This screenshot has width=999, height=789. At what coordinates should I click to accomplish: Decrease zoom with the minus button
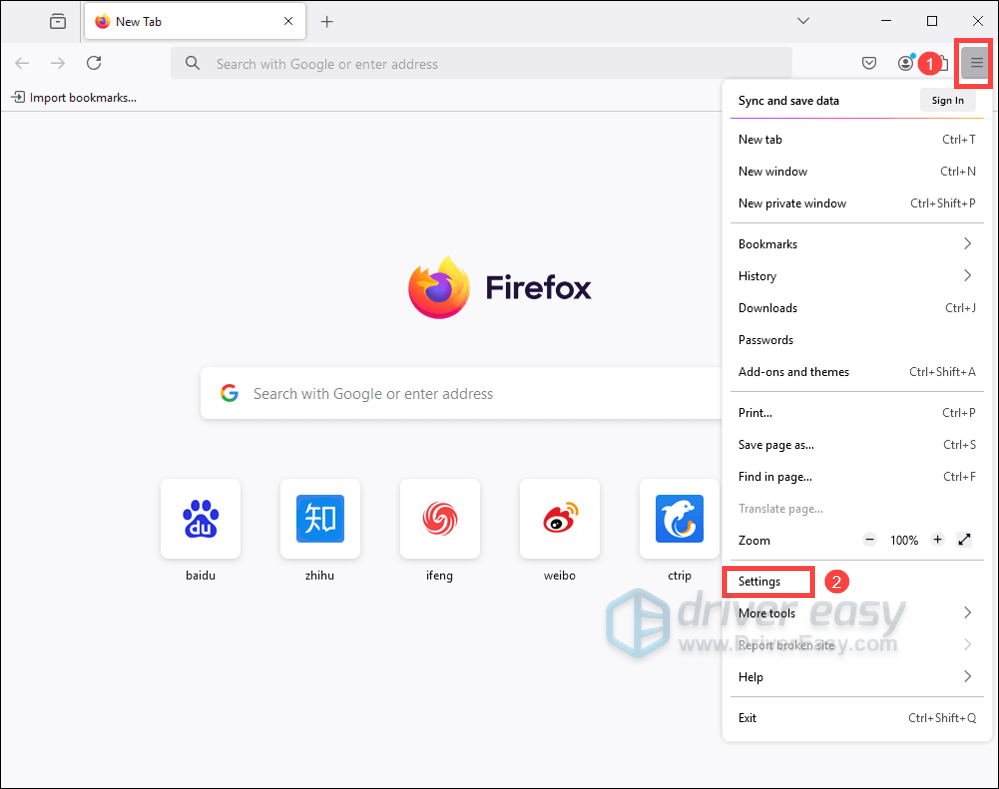point(870,540)
